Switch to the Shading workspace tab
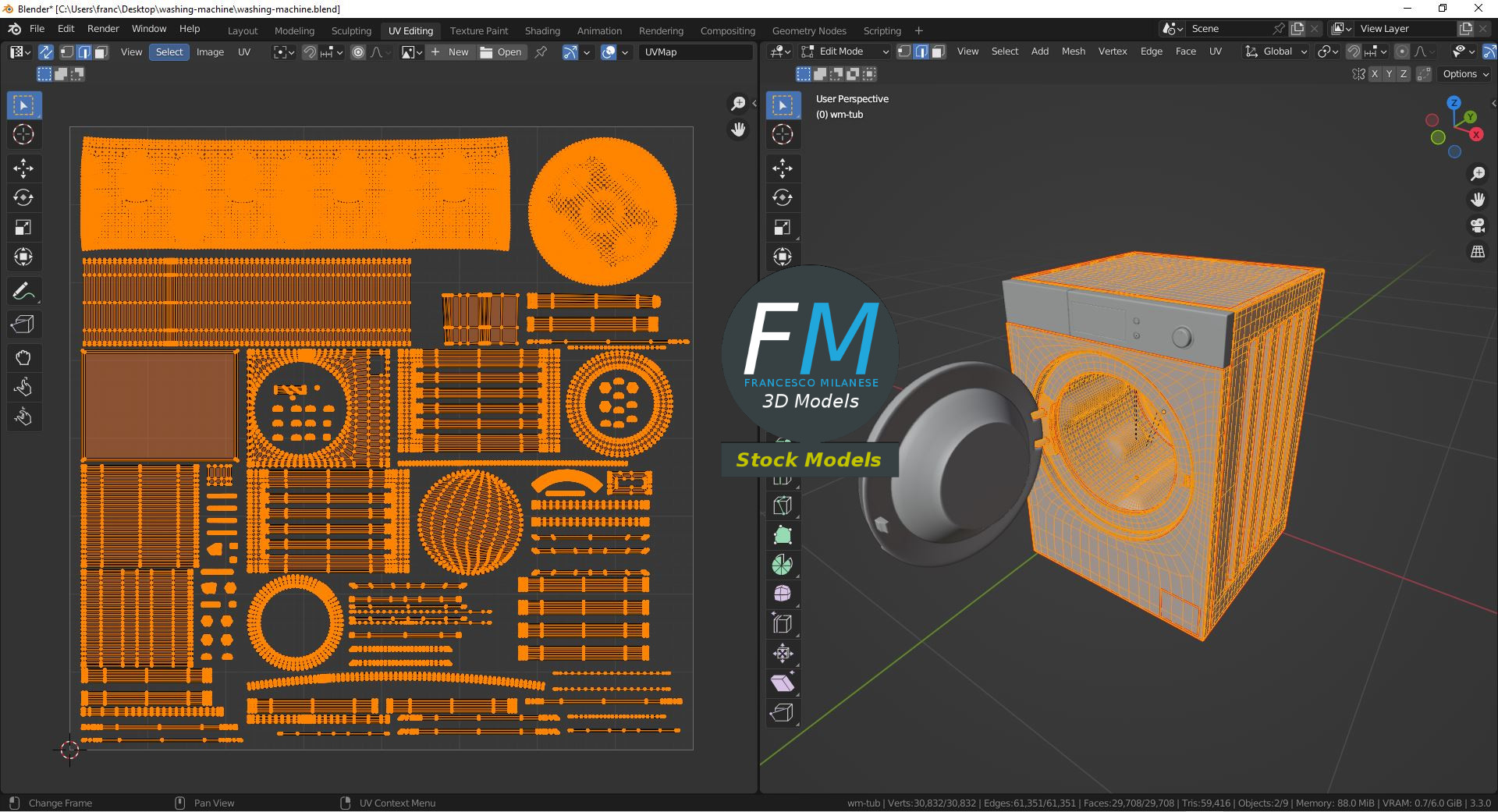 pyautogui.click(x=542, y=30)
